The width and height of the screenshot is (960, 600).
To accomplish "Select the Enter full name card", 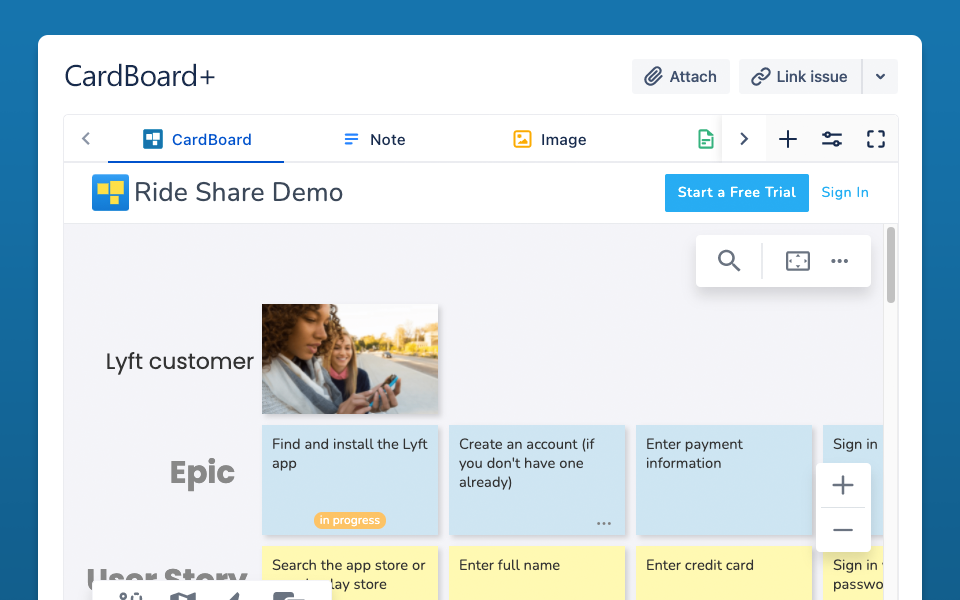I will coord(537,573).
